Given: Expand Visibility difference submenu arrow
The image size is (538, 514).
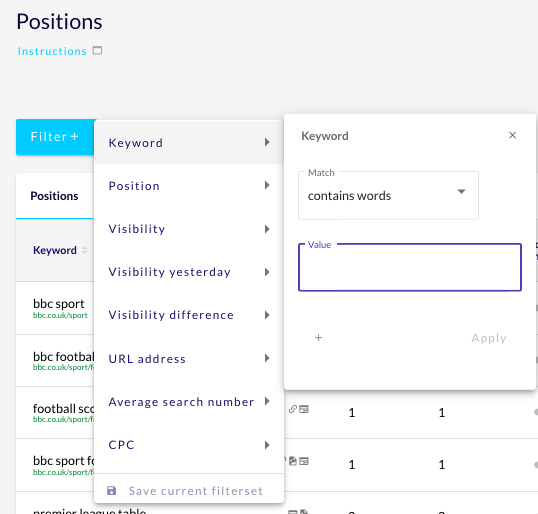Looking at the screenshot, I should (x=267, y=315).
